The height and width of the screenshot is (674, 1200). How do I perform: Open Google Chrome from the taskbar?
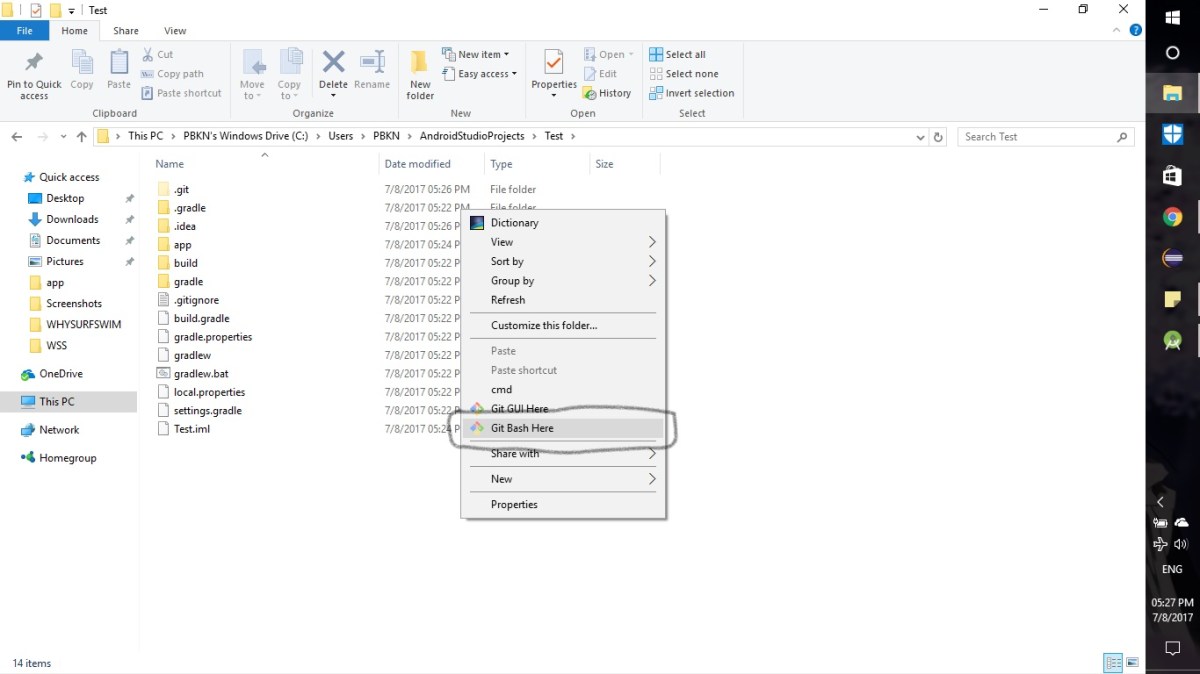click(x=1172, y=217)
